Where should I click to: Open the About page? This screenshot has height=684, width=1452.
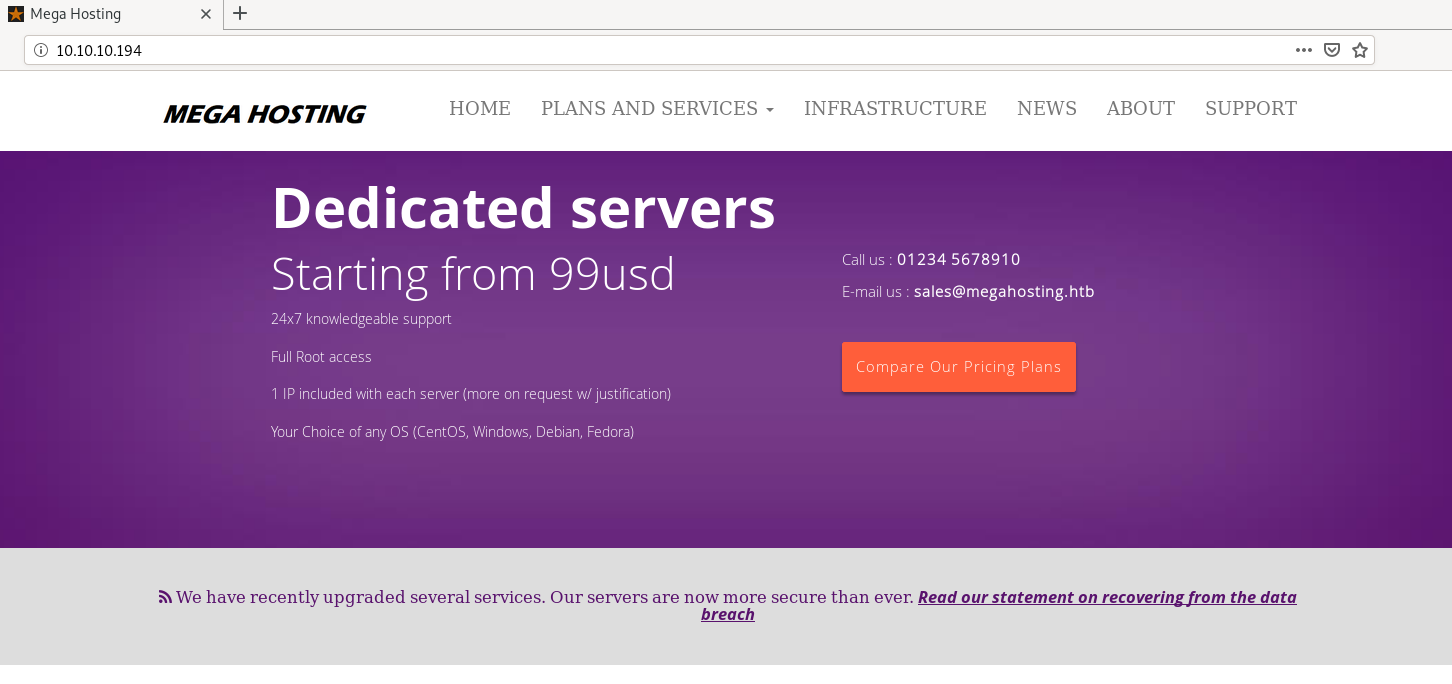[x=1140, y=108]
